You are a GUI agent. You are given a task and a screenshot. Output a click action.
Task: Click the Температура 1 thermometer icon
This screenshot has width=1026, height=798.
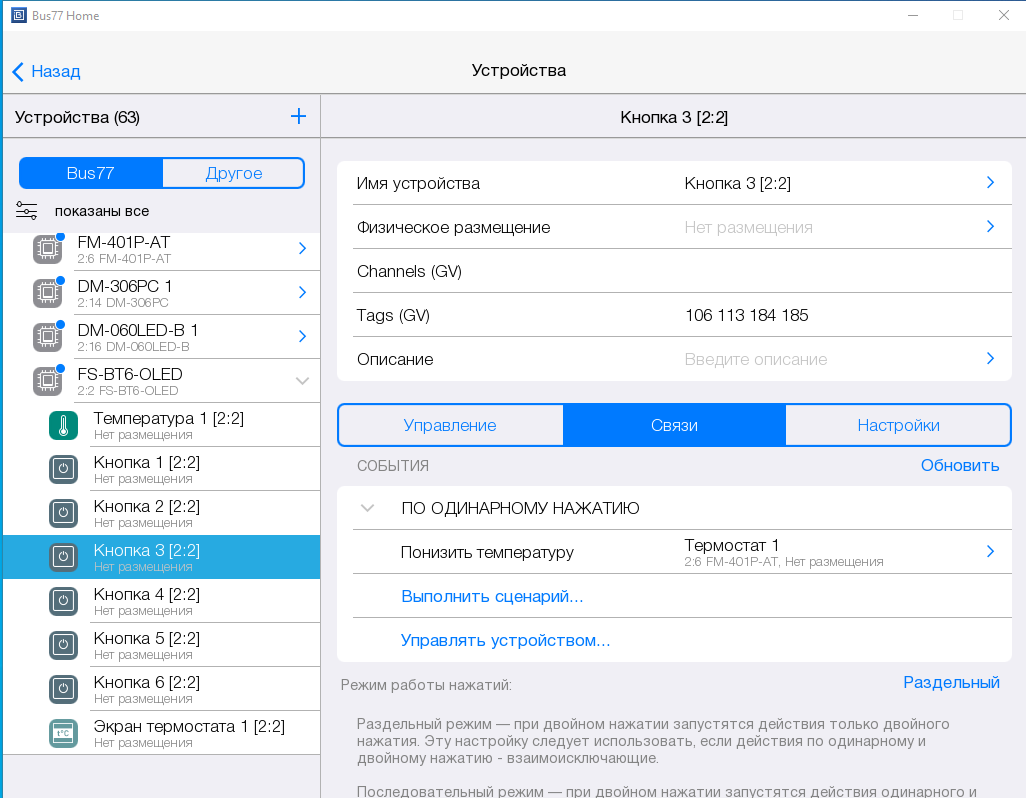pos(63,425)
